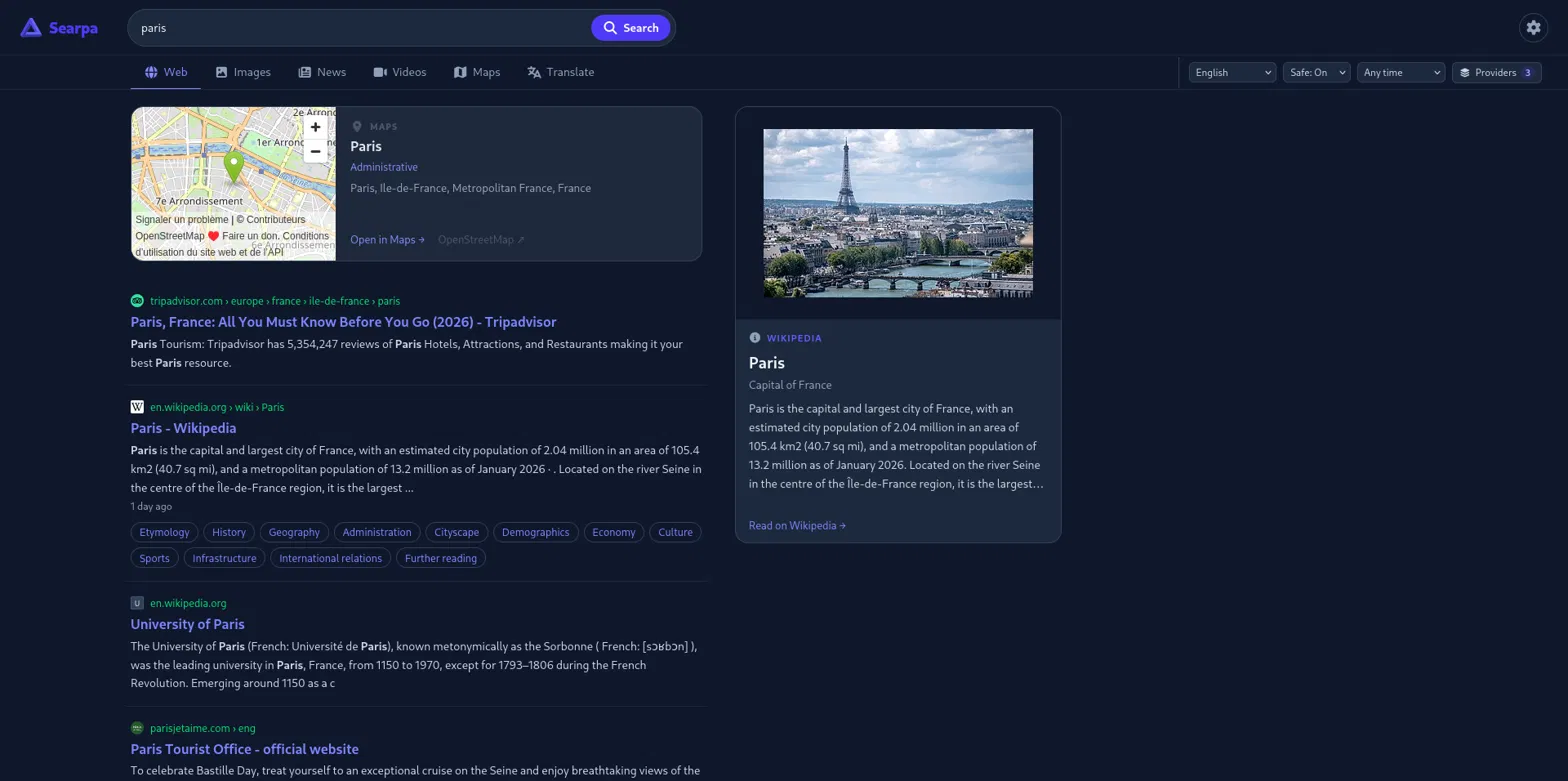Click the parisjetaime.com favicon
Image resolution: width=1568 pixels, height=781 pixels.
(137, 728)
